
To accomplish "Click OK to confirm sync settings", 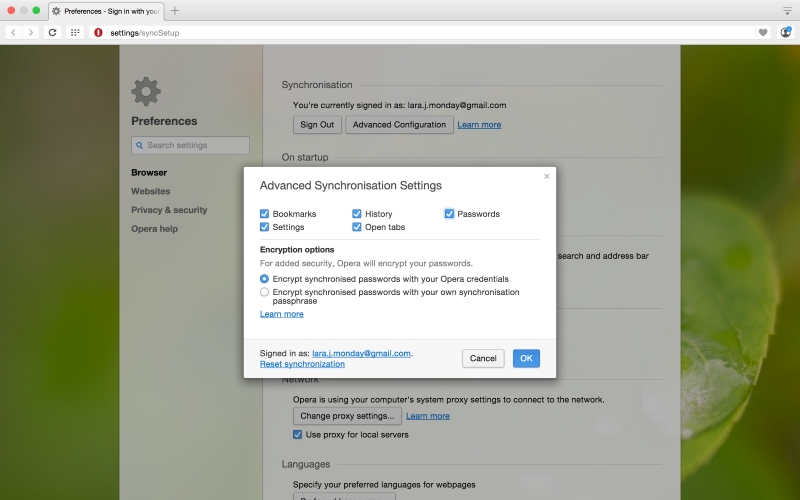I will (x=526, y=358).
